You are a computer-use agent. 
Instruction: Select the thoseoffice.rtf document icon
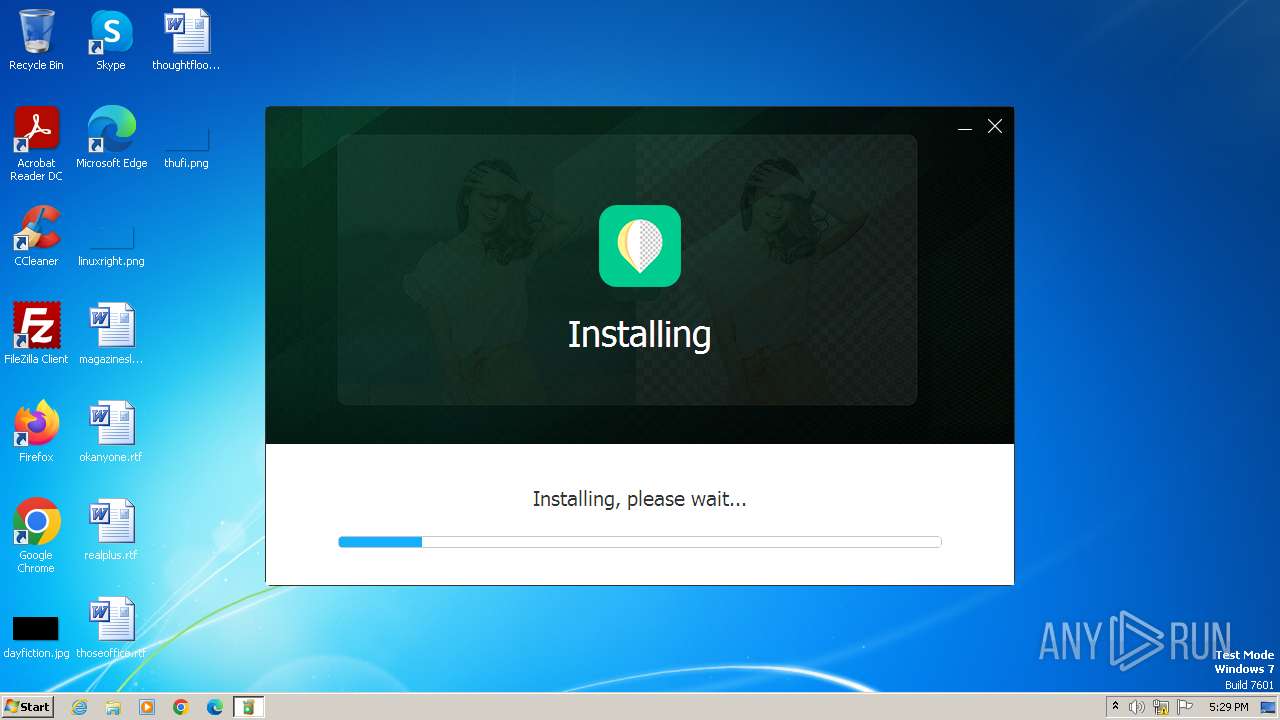coord(111,628)
